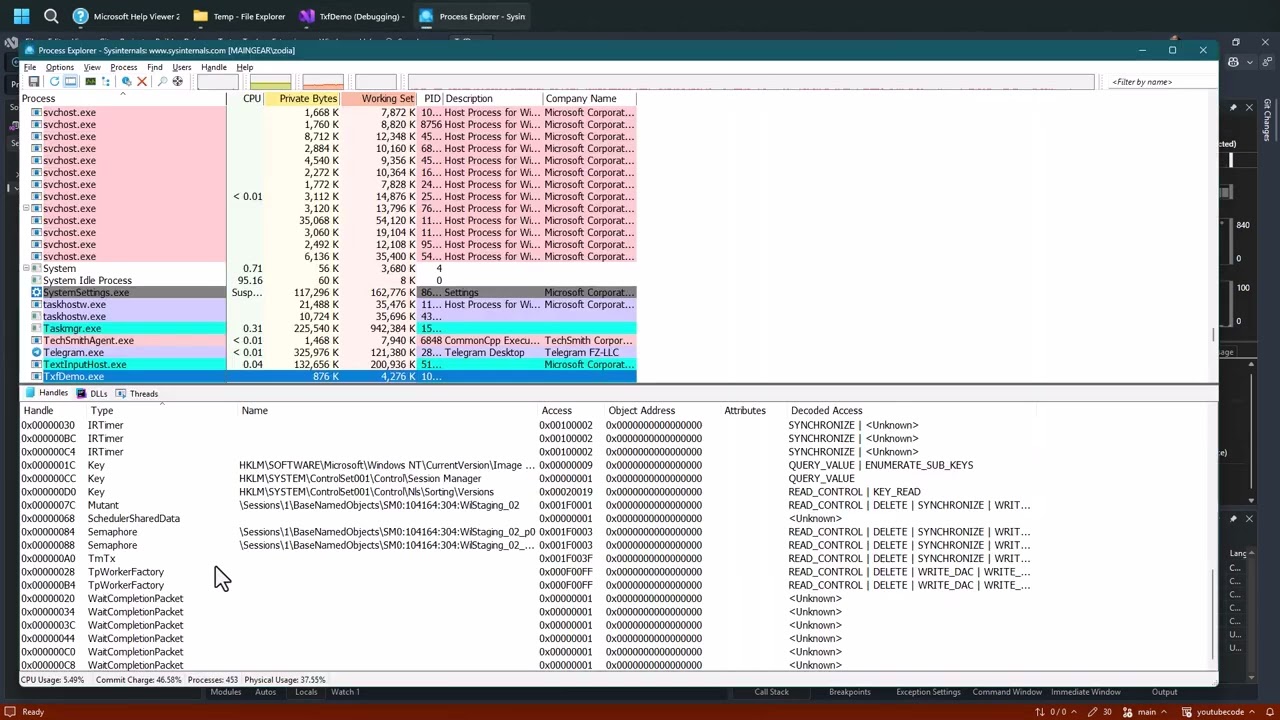
Task: Open the System Information graph toolbar icon
Action: pyautogui.click(x=90, y=82)
